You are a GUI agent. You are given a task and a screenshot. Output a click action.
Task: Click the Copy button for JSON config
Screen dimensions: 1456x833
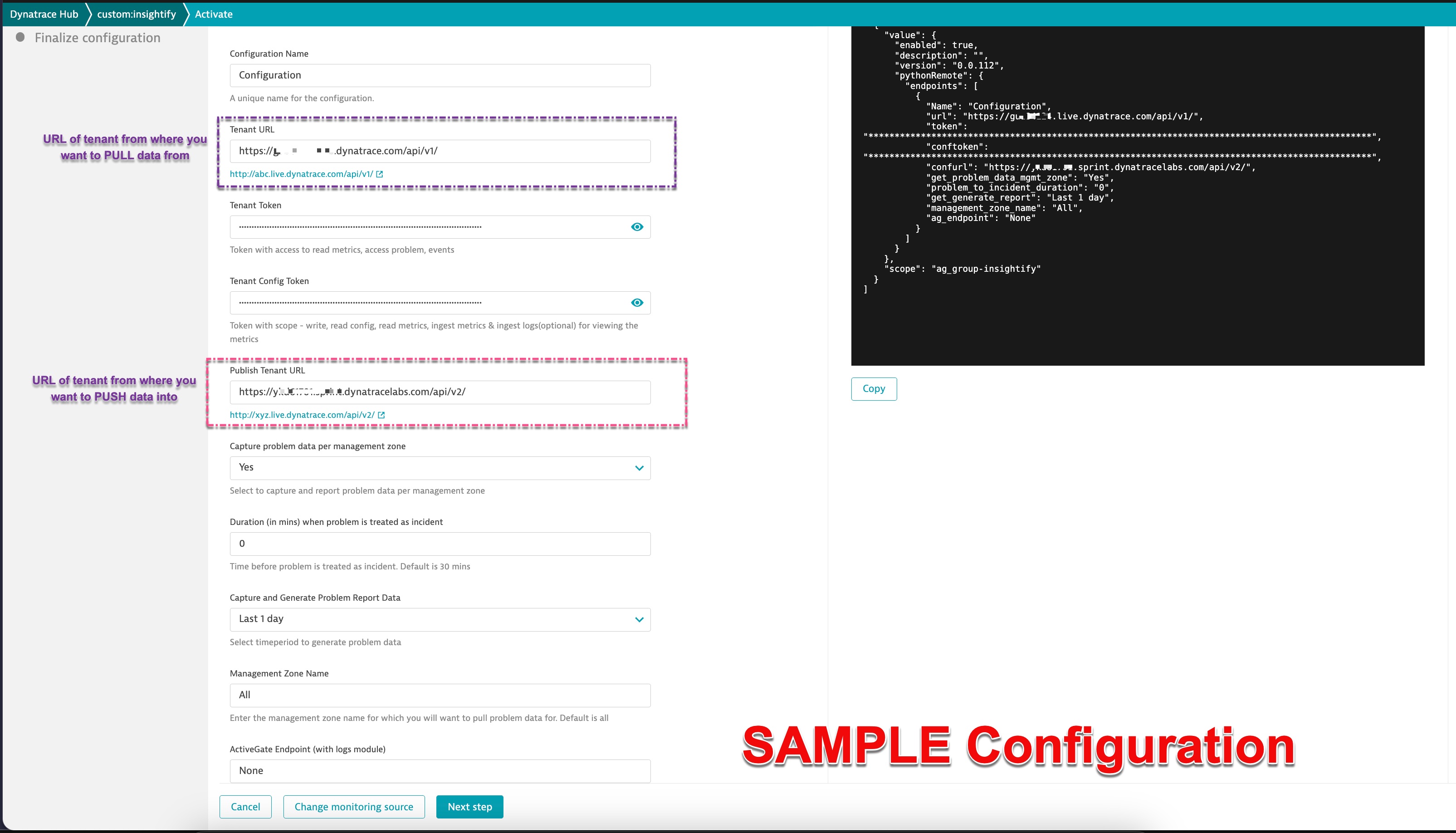click(874, 388)
